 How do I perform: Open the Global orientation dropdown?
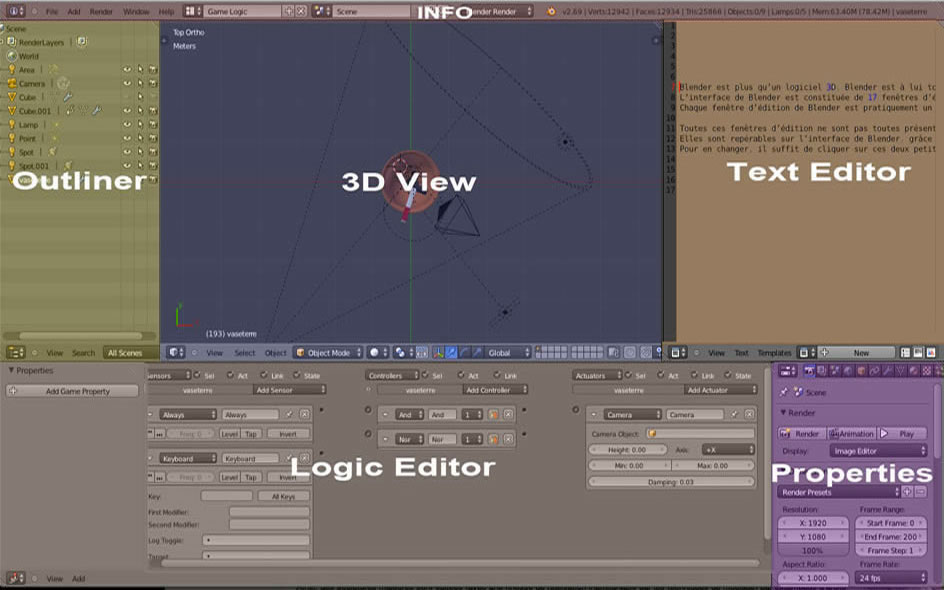click(509, 352)
